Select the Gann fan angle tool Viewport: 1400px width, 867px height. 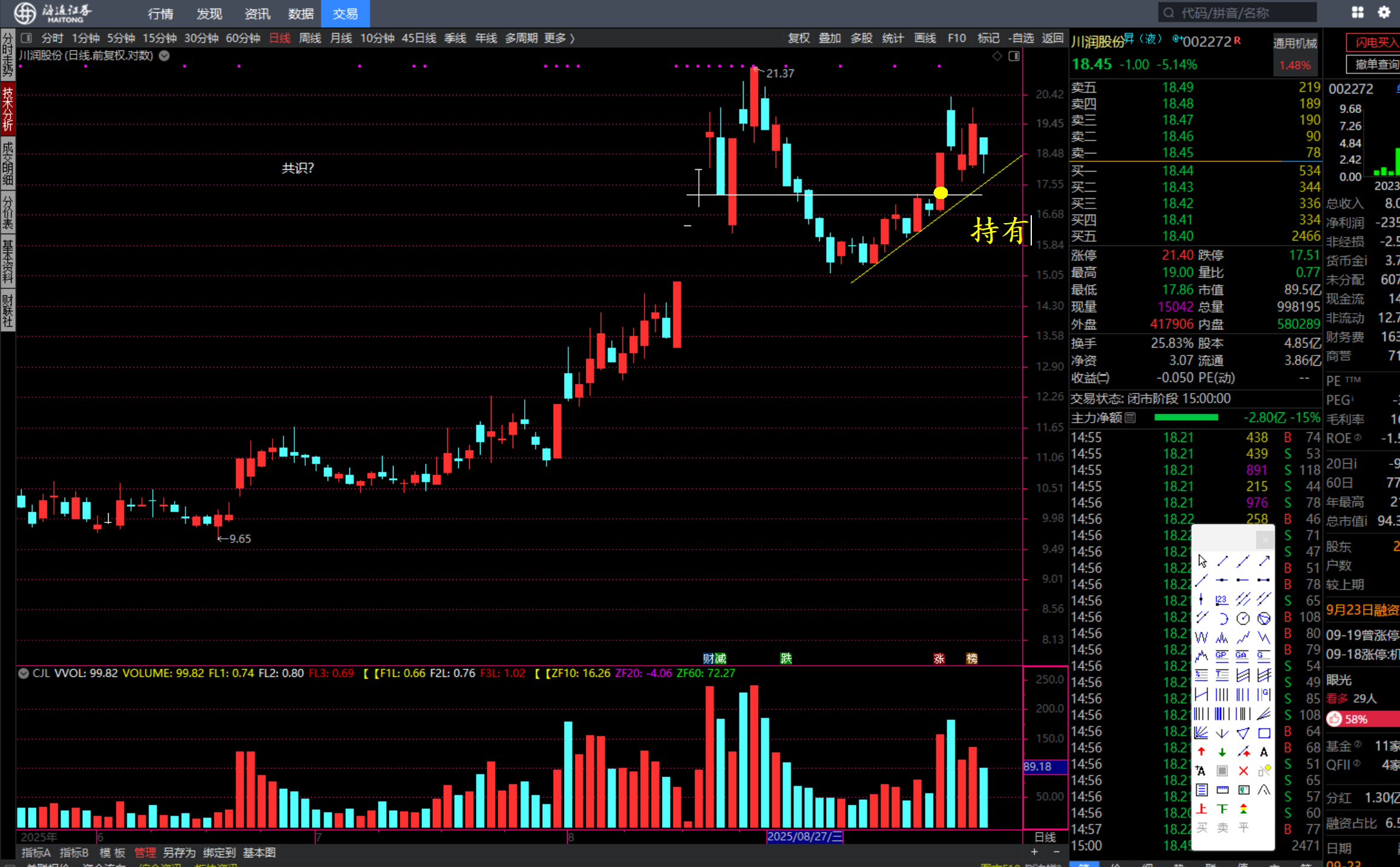pos(1202,733)
